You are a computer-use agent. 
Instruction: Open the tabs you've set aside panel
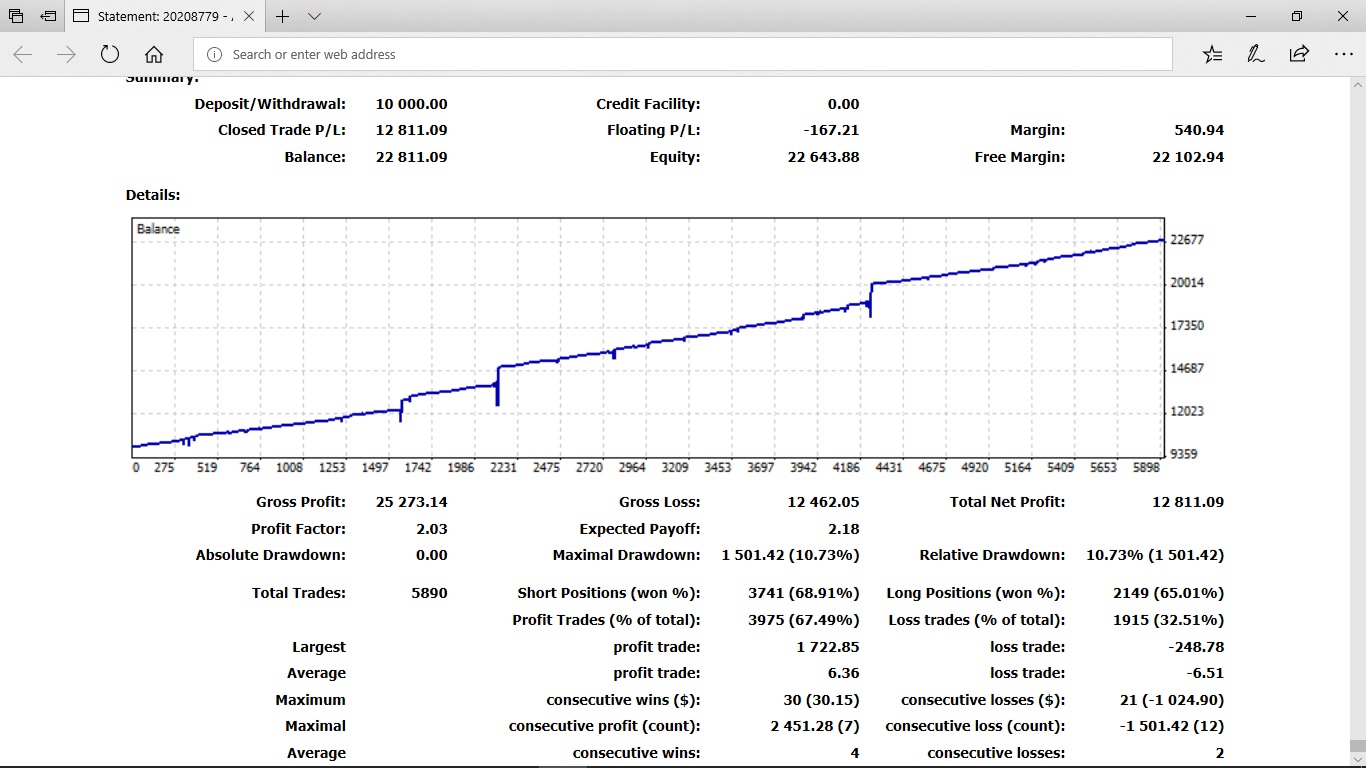point(16,17)
